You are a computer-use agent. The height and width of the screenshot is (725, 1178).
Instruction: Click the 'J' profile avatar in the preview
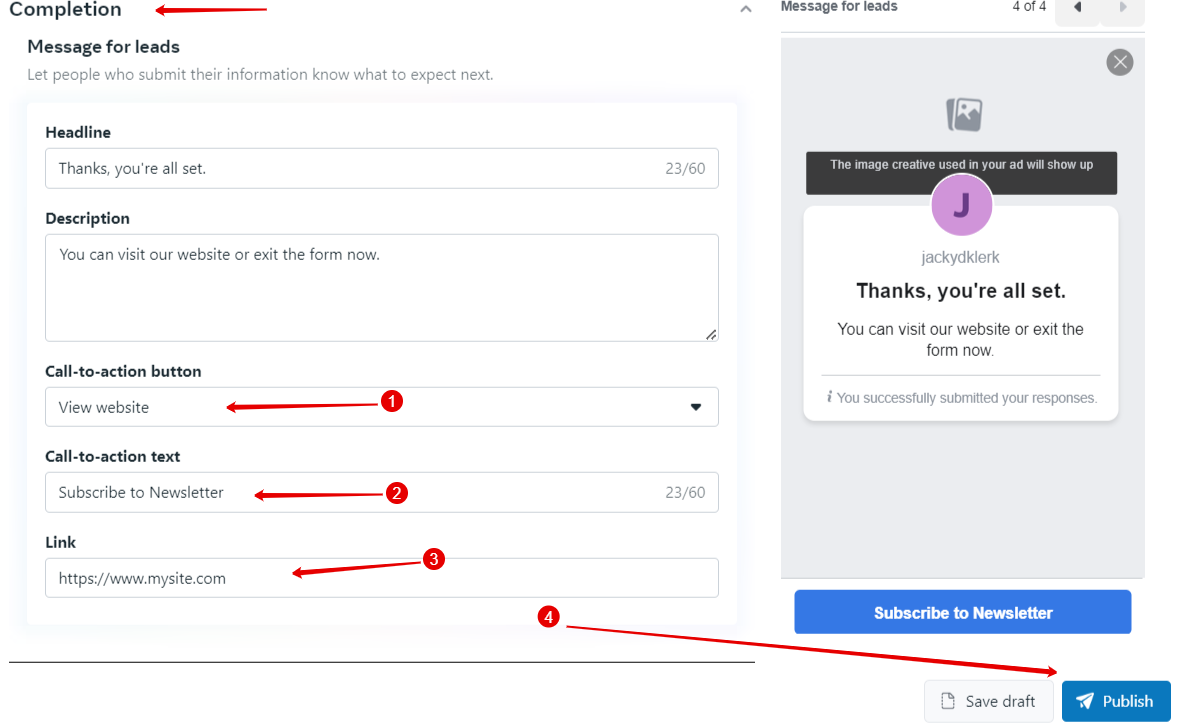[961, 205]
